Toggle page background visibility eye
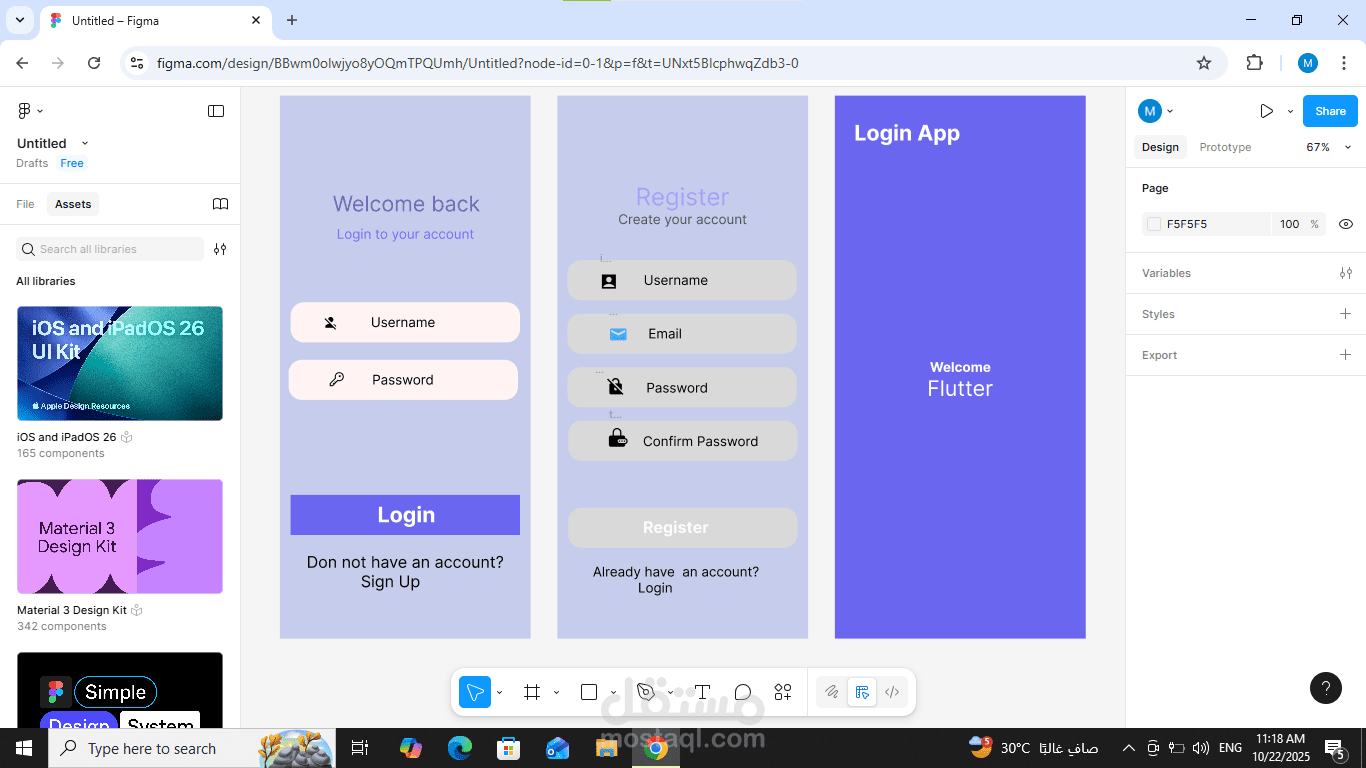This screenshot has height=768, width=1366. pos(1346,224)
